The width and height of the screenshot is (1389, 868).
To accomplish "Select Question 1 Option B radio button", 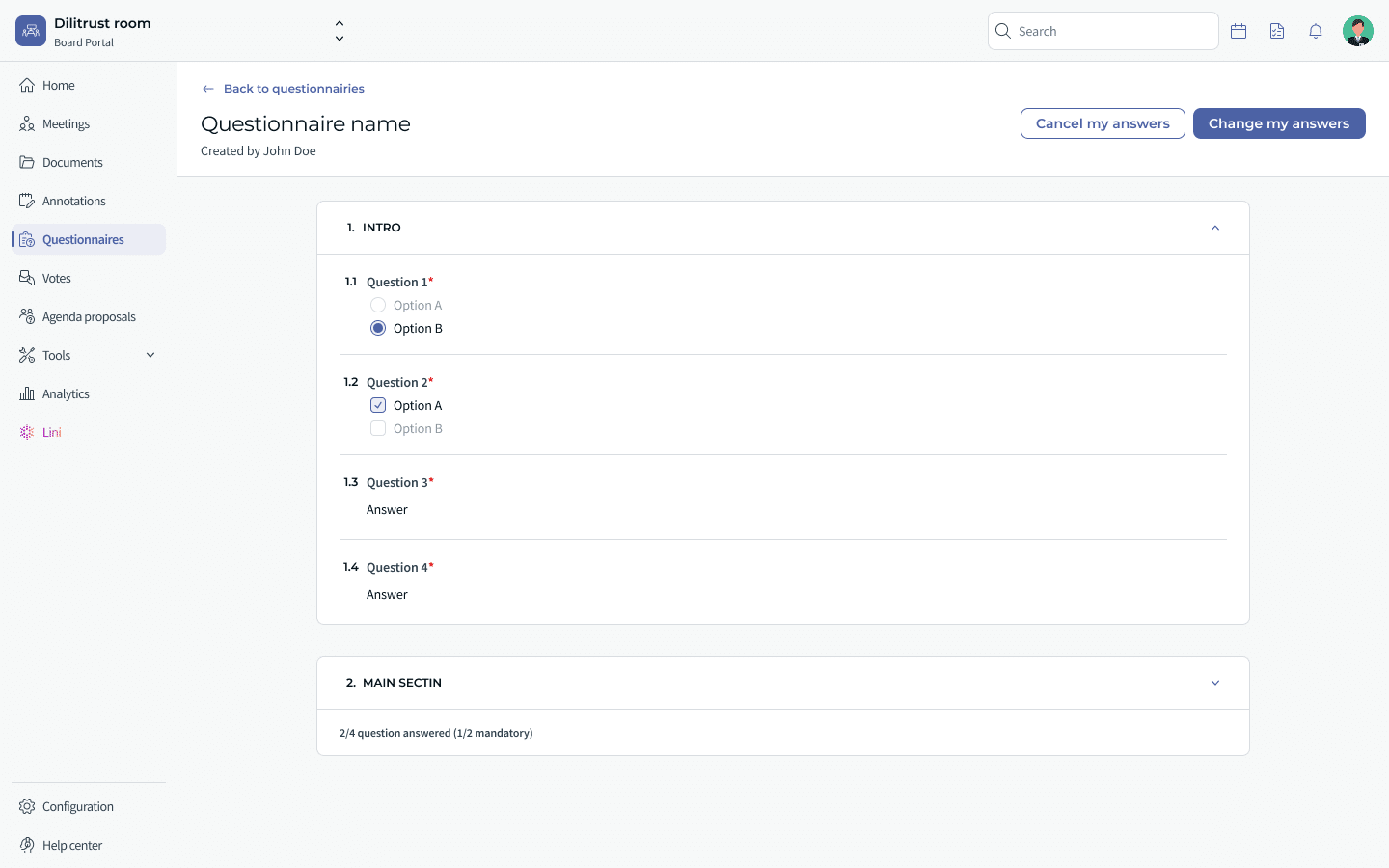I will (378, 328).
